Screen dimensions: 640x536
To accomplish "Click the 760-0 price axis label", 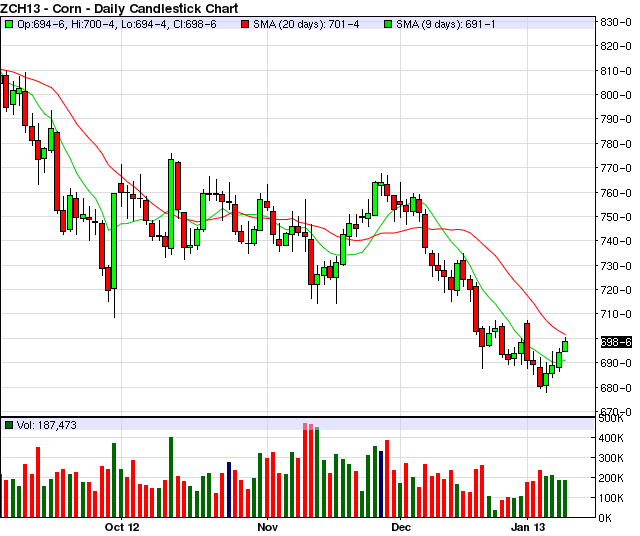I will coord(616,193).
